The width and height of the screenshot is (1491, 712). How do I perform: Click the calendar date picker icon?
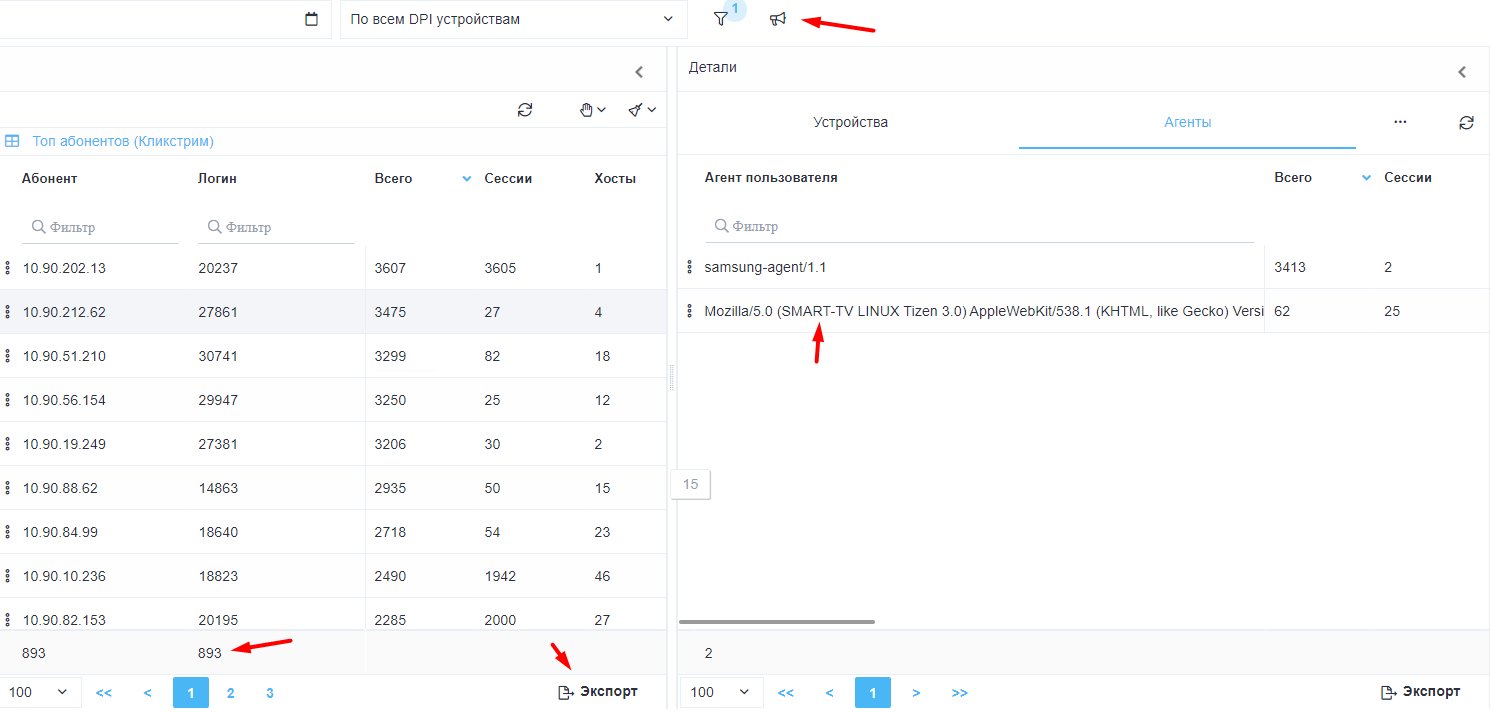click(x=311, y=19)
